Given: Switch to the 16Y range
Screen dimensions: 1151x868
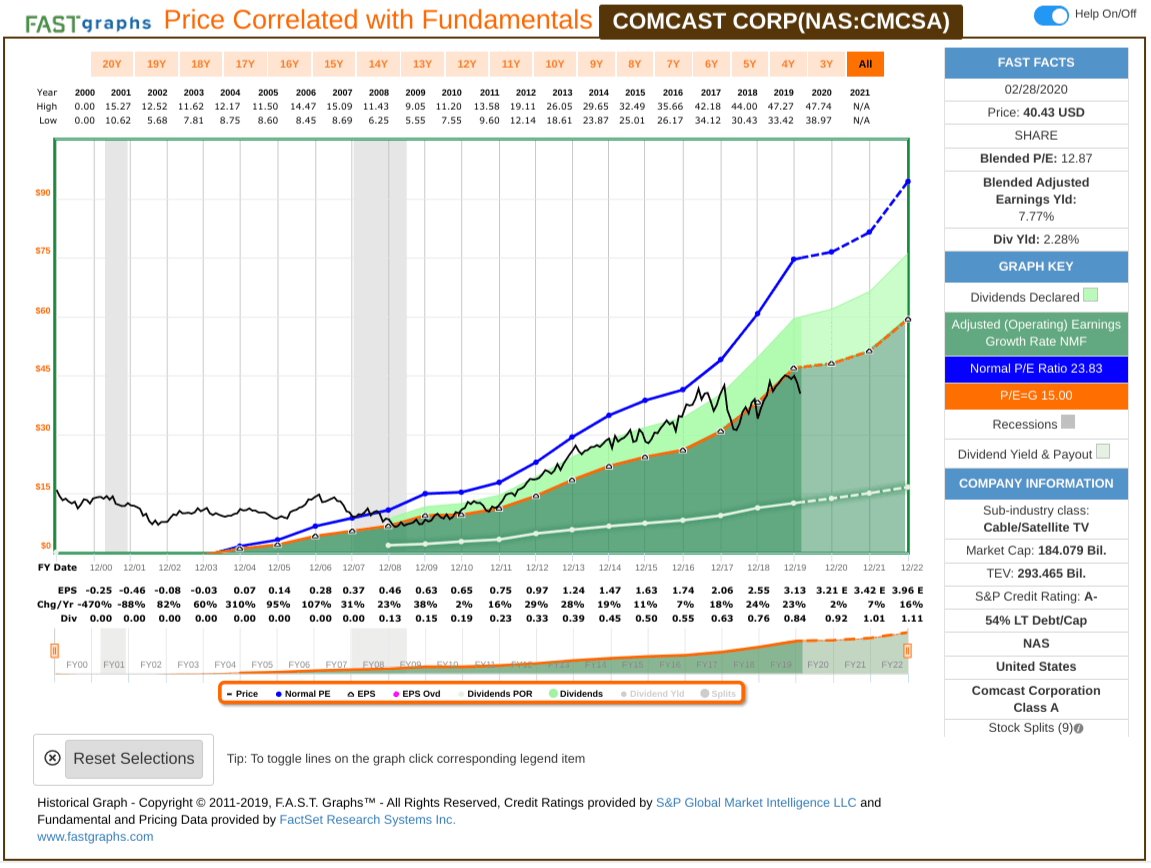Looking at the screenshot, I should tap(289, 64).
